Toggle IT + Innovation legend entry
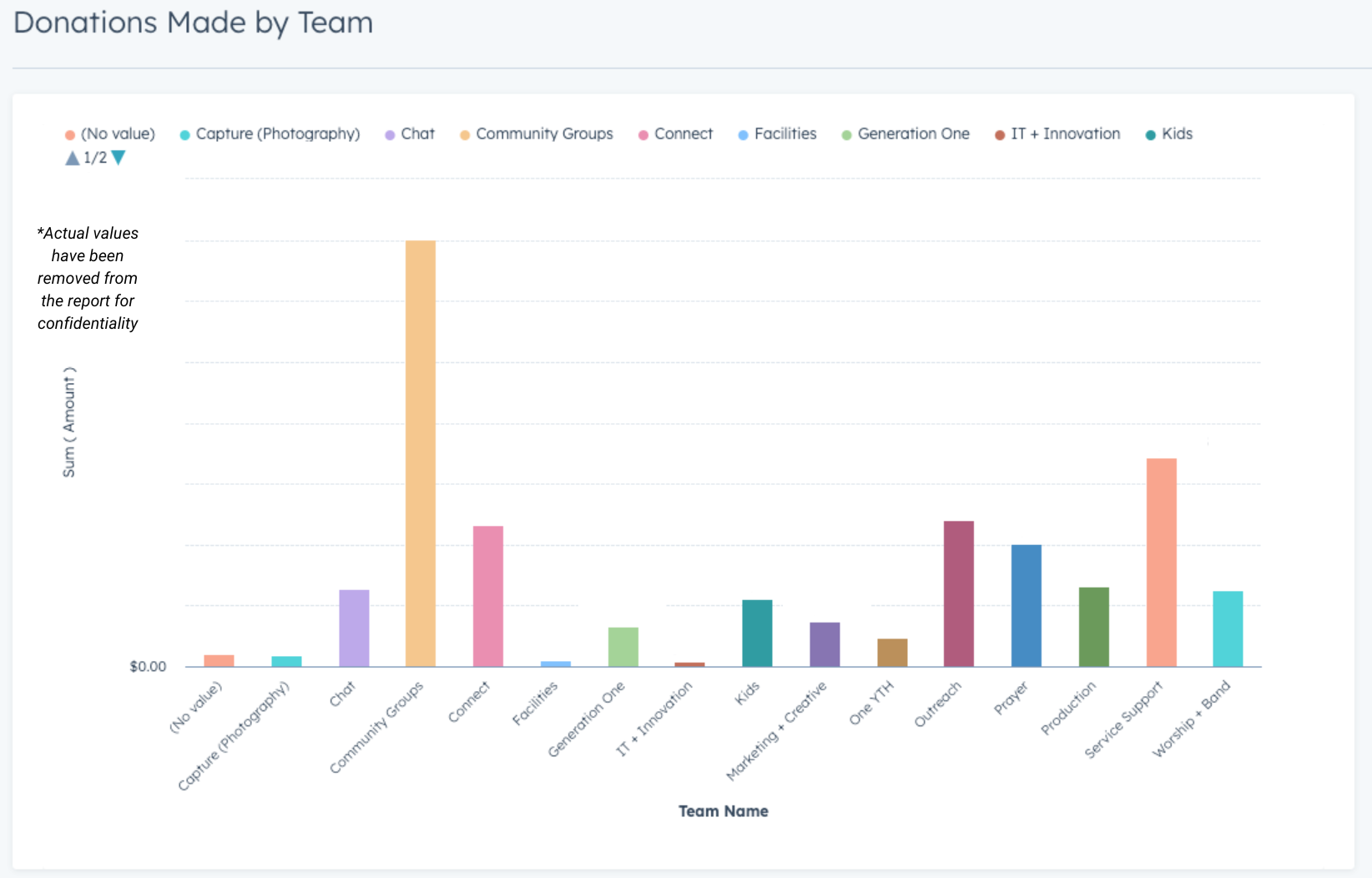 click(x=1057, y=134)
